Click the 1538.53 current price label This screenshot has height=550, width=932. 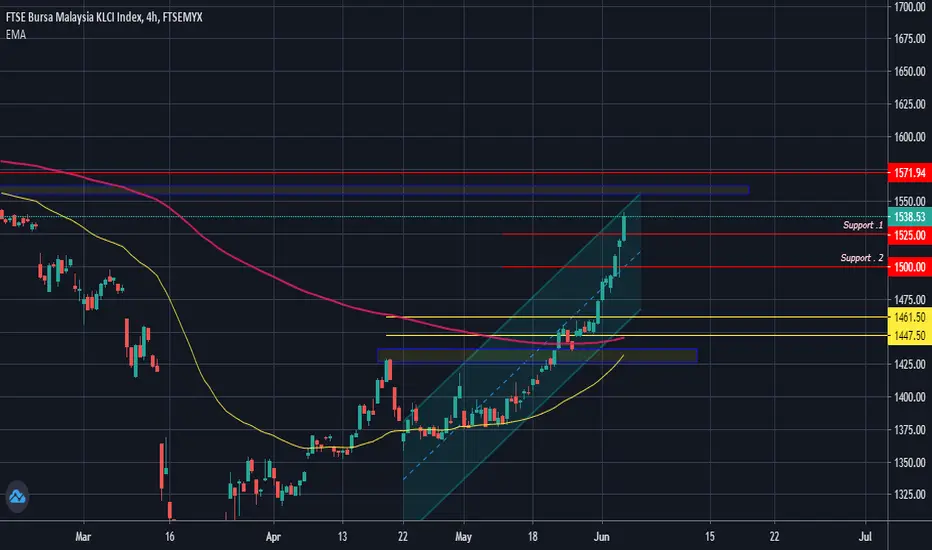click(x=909, y=217)
